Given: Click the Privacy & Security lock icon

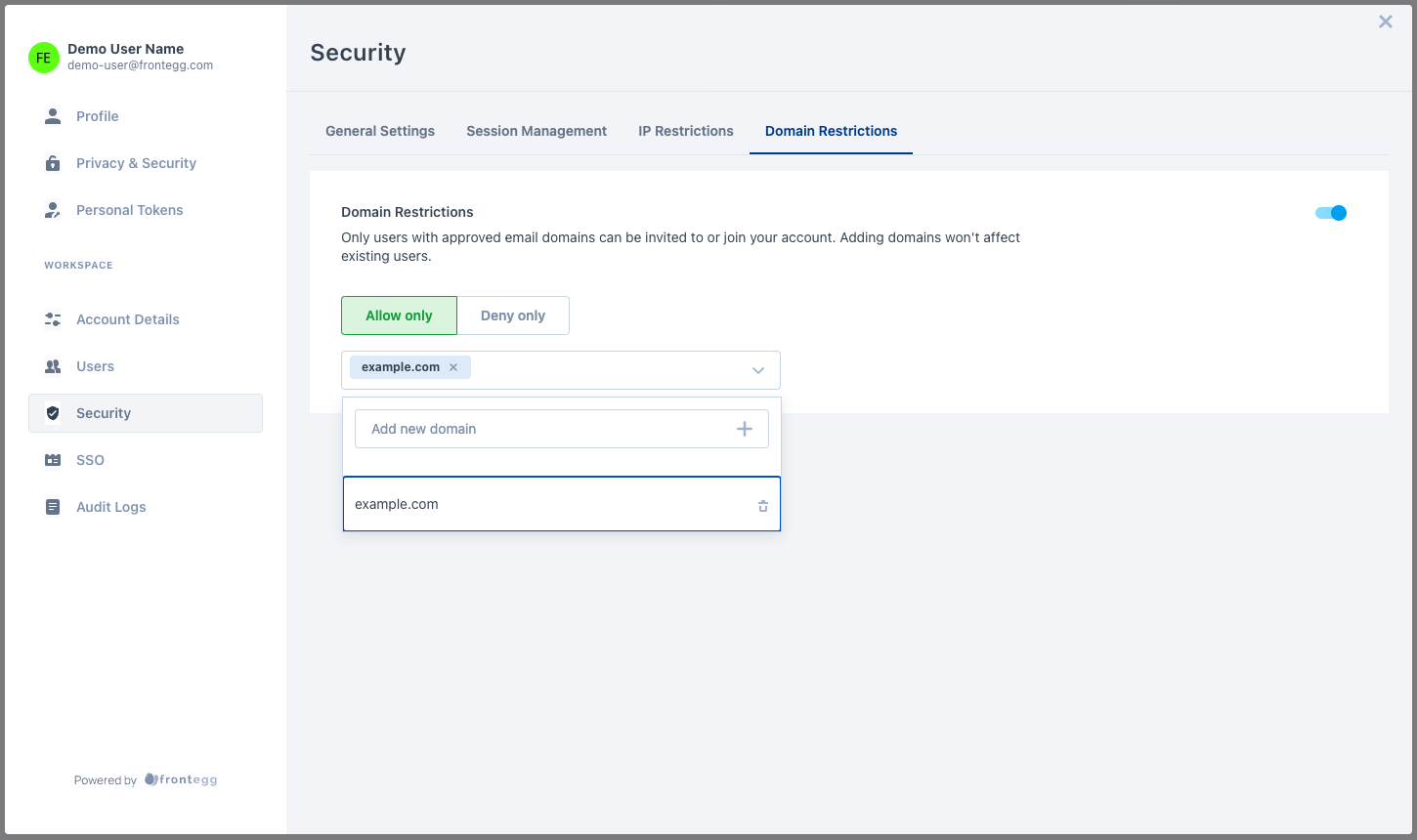Looking at the screenshot, I should click(x=53, y=163).
